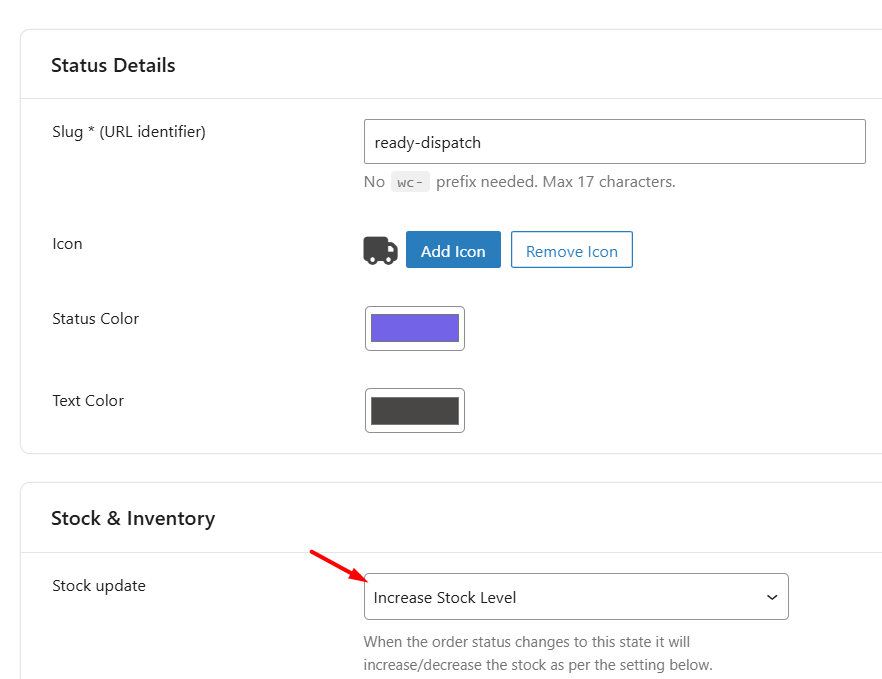Click the Remove Icon button
Screen dimensions: 882x679
[x=572, y=251]
